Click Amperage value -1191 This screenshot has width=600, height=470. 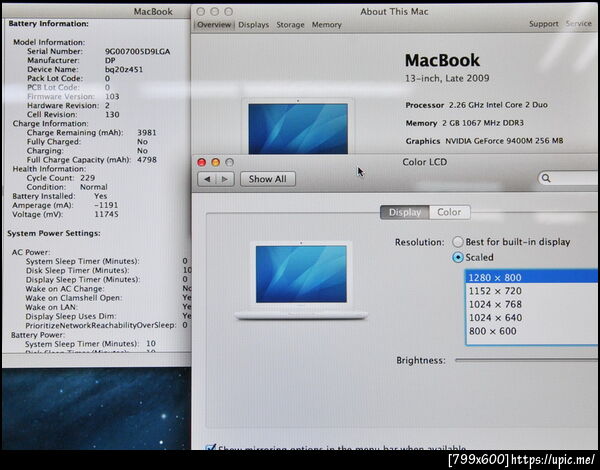tap(106, 205)
